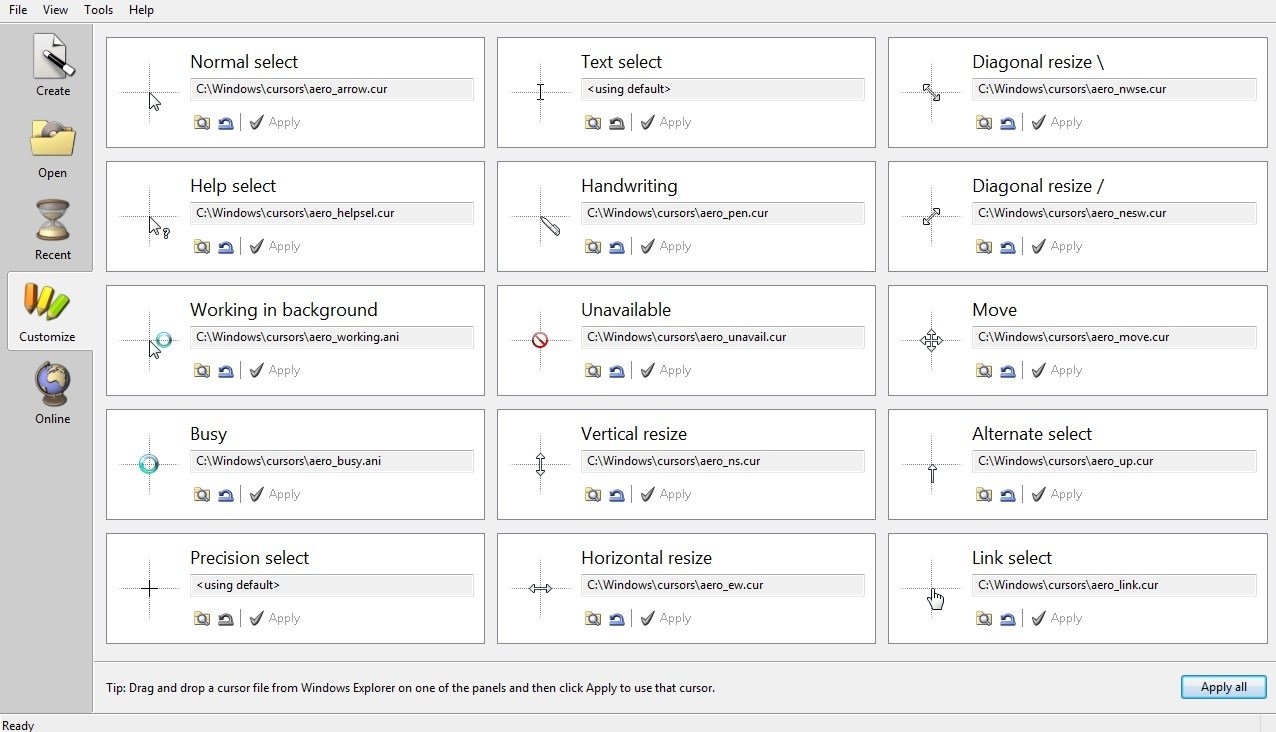The width and height of the screenshot is (1276, 732).
Task: Reset Diagonal resize / cursor to default
Action: point(1008,246)
